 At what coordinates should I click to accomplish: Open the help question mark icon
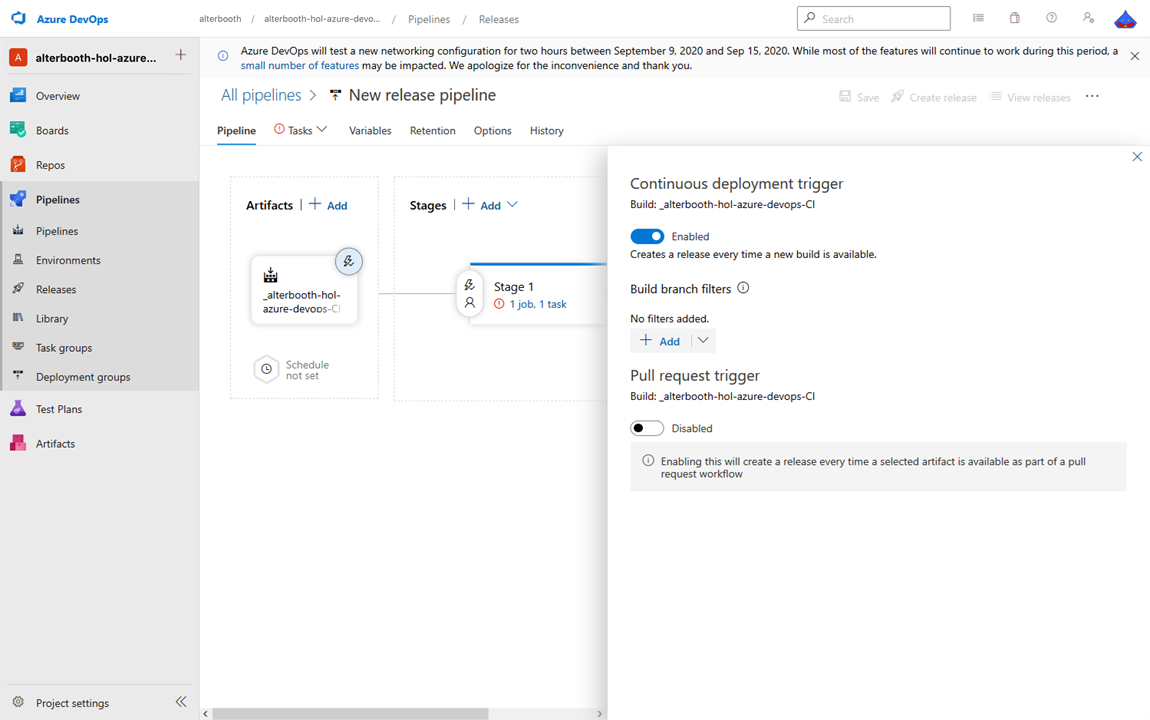coord(1052,18)
